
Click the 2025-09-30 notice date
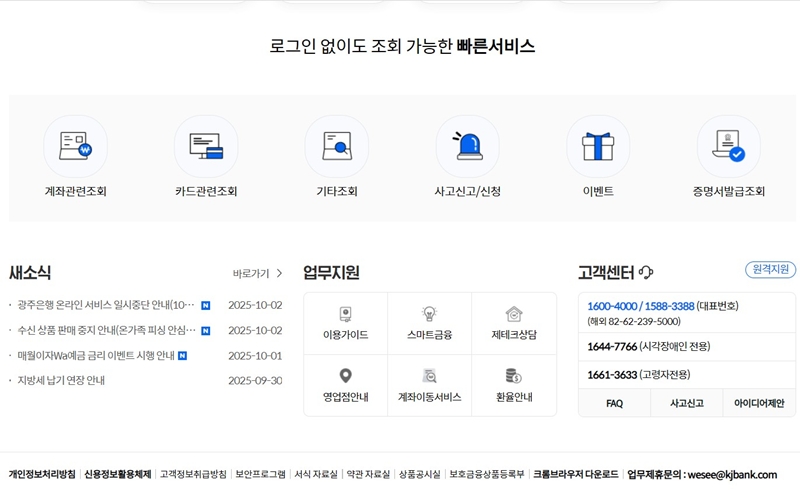point(255,381)
